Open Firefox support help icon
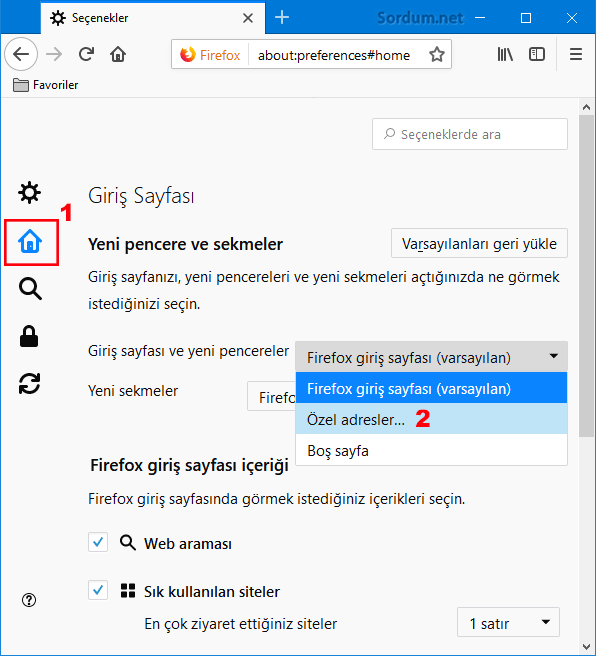This screenshot has width=596, height=656. [x=29, y=600]
